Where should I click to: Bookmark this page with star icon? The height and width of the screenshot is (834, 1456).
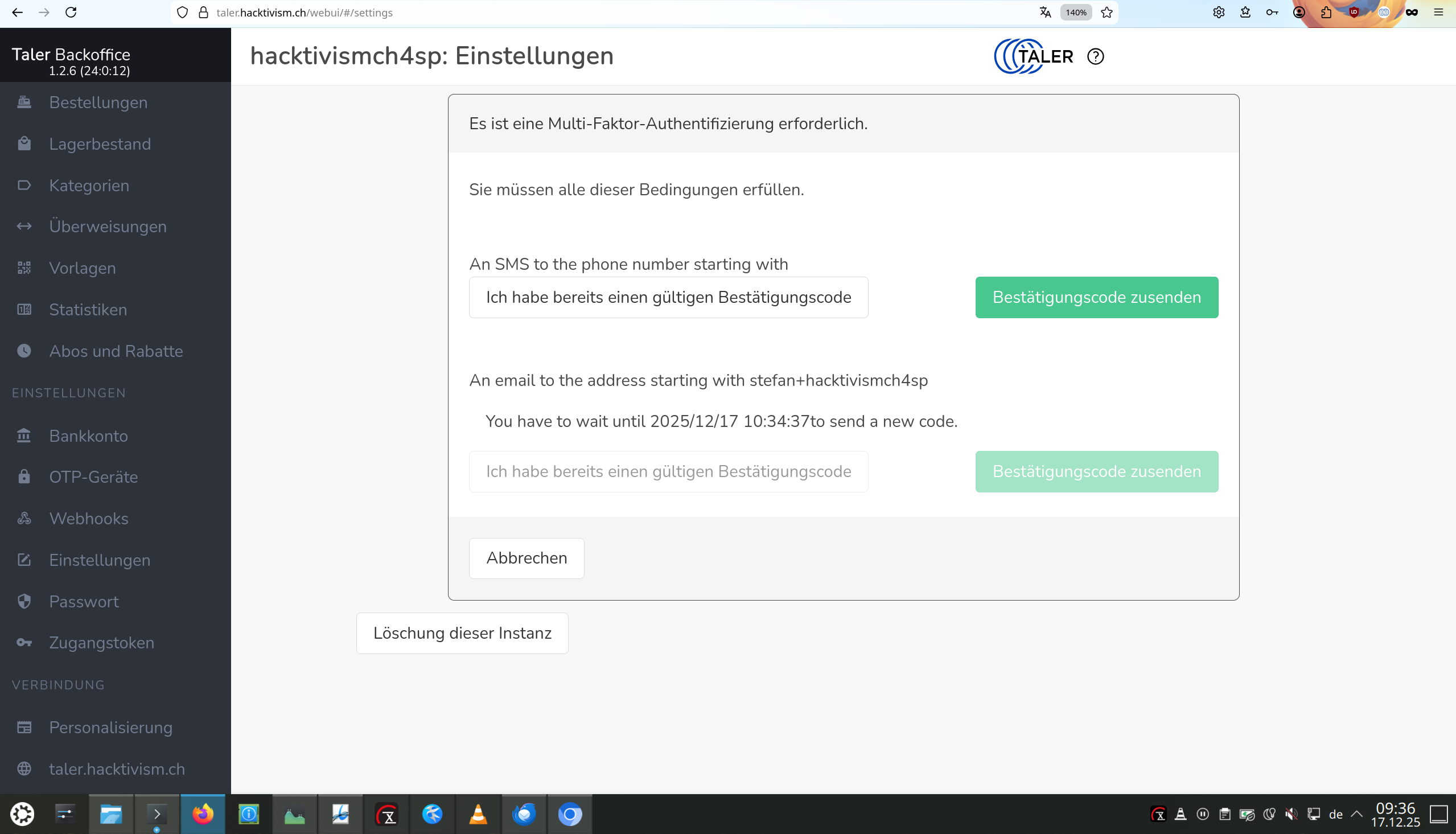(1107, 13)
